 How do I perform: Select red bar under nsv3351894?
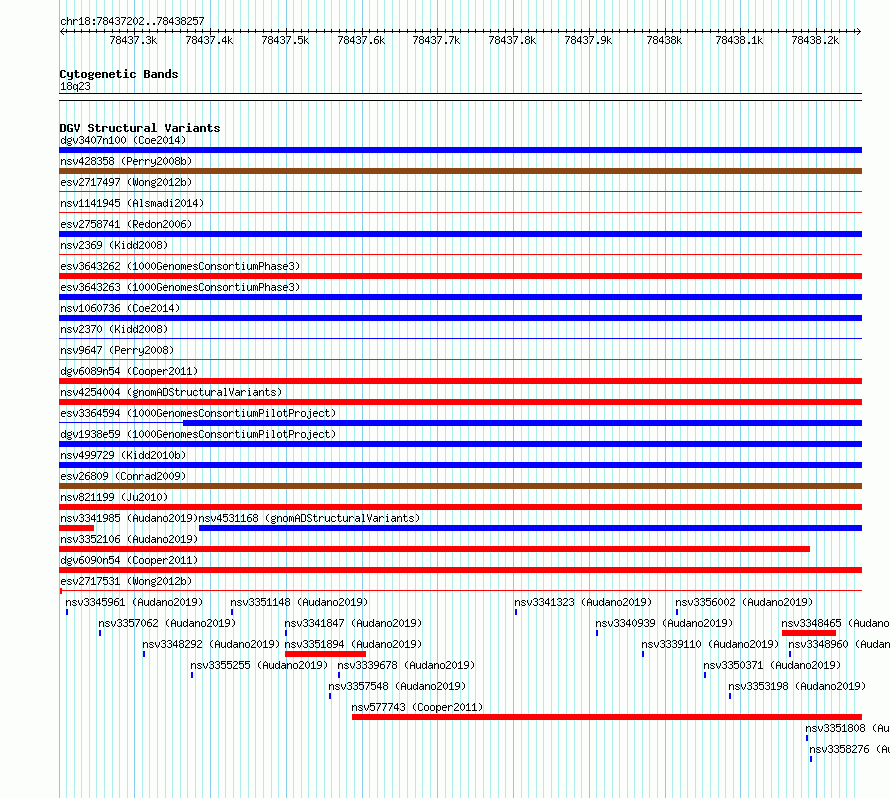tap(325, 654)
